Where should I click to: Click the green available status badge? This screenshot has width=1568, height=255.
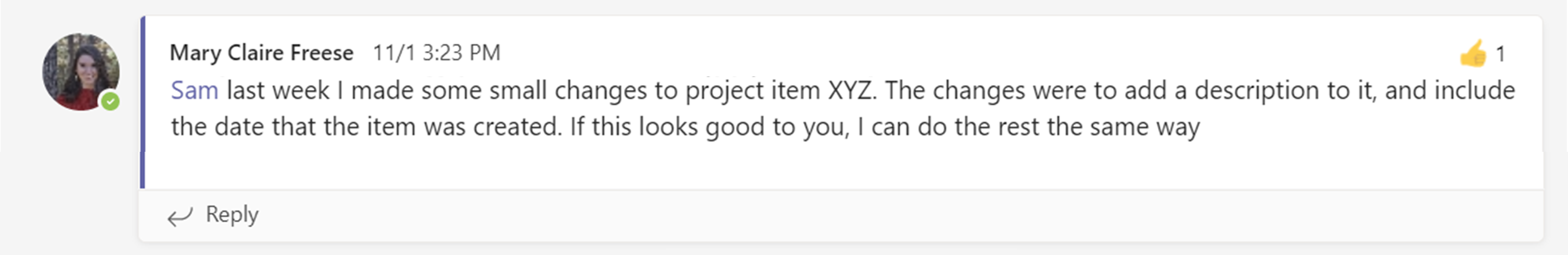(110, 101)
